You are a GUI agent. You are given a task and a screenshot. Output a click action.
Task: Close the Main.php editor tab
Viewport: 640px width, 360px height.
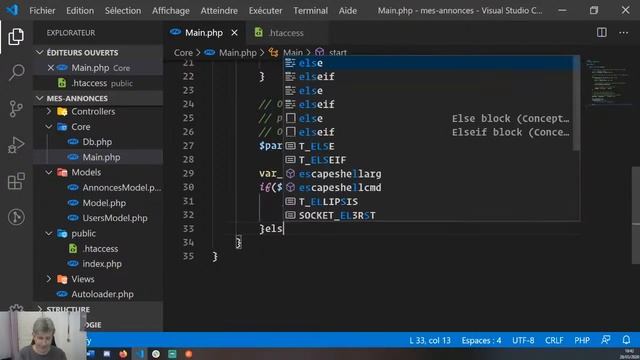point(234,33)
